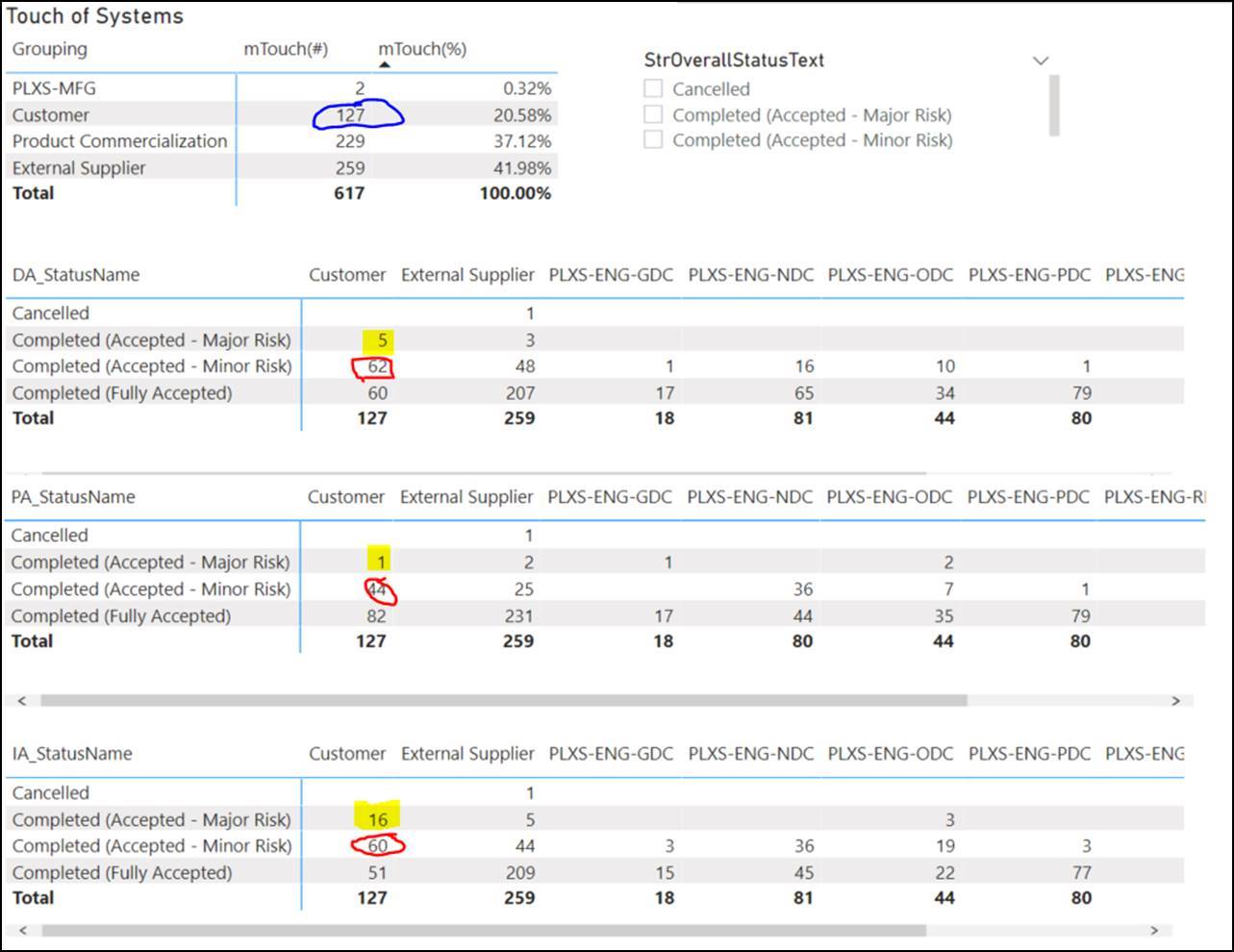Check Completed (Accepted - Minor Risk) slicer checkbox

[653, 139]
